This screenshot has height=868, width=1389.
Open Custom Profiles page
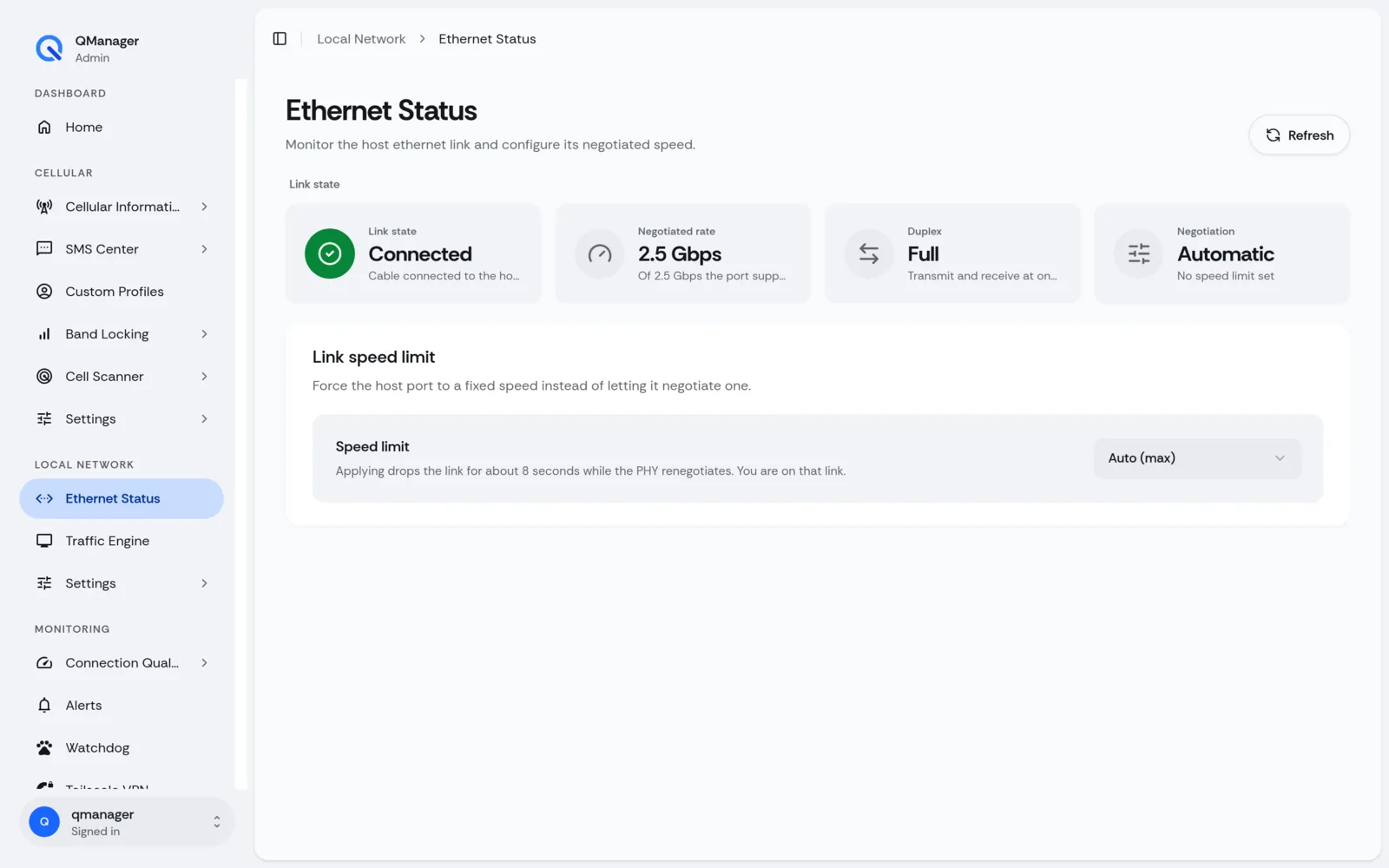click(122, 292)
